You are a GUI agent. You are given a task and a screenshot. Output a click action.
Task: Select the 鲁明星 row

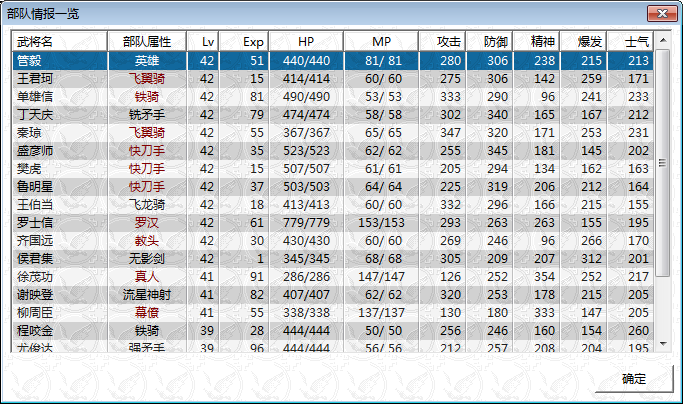click(x=333, y=187)
